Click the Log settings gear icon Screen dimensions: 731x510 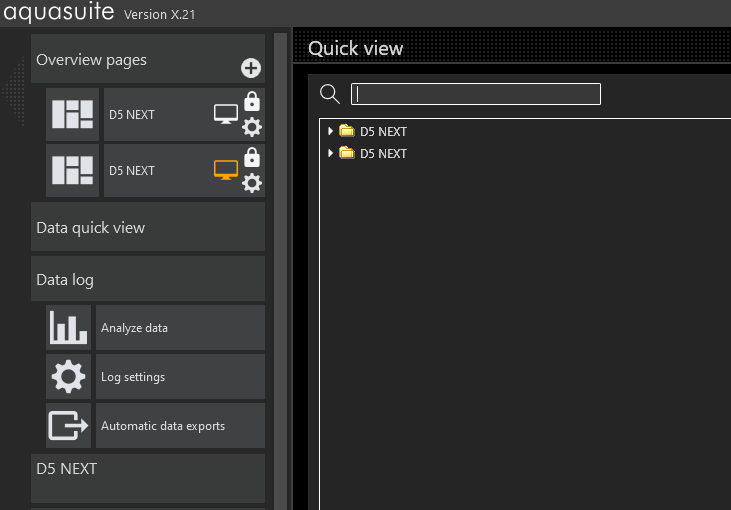coord(68,377)
